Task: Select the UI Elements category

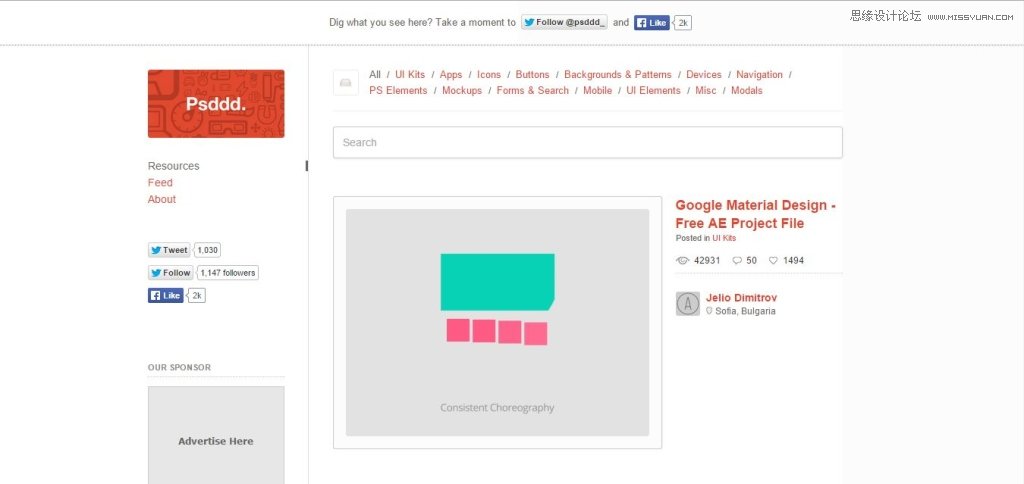Action: tap(654, 91)
